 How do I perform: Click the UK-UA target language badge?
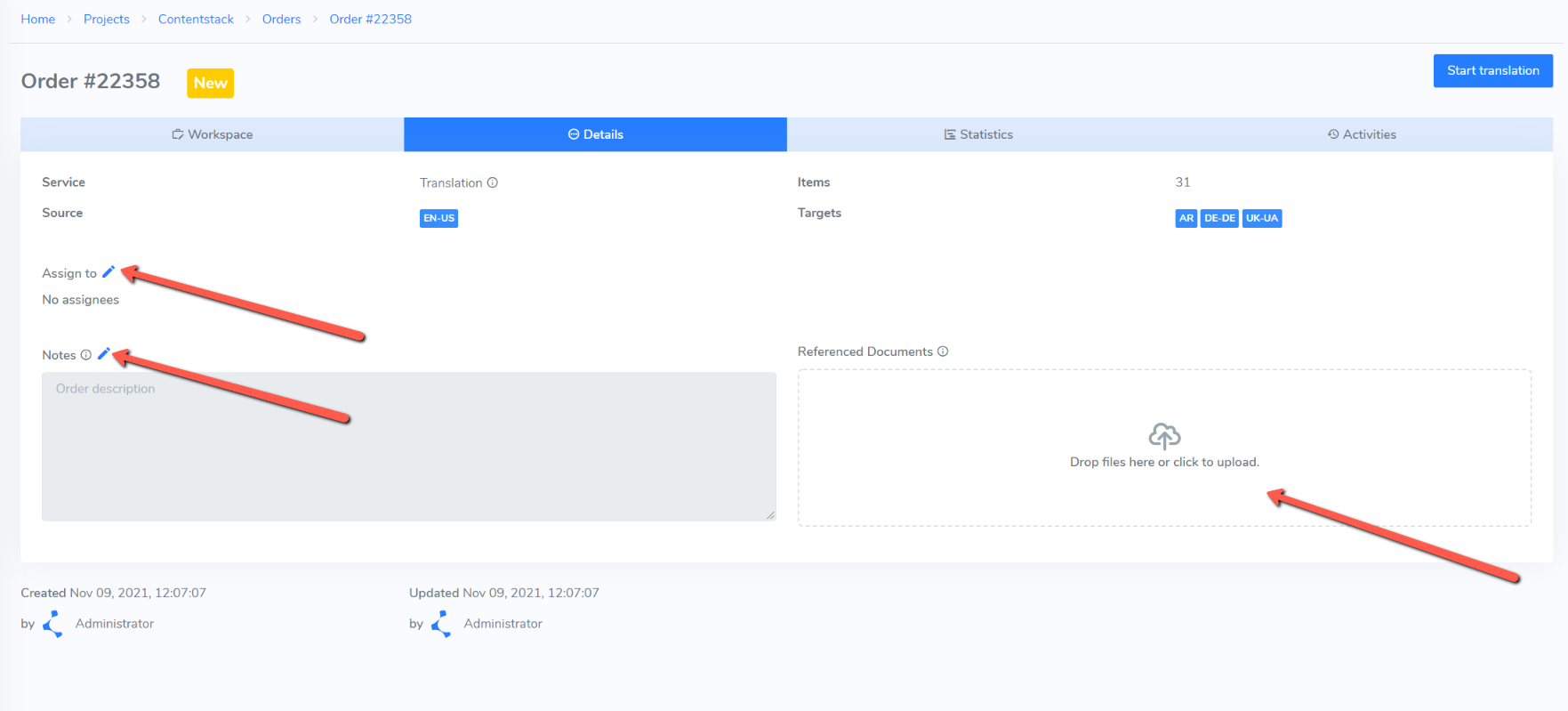tap(1262, 218)
